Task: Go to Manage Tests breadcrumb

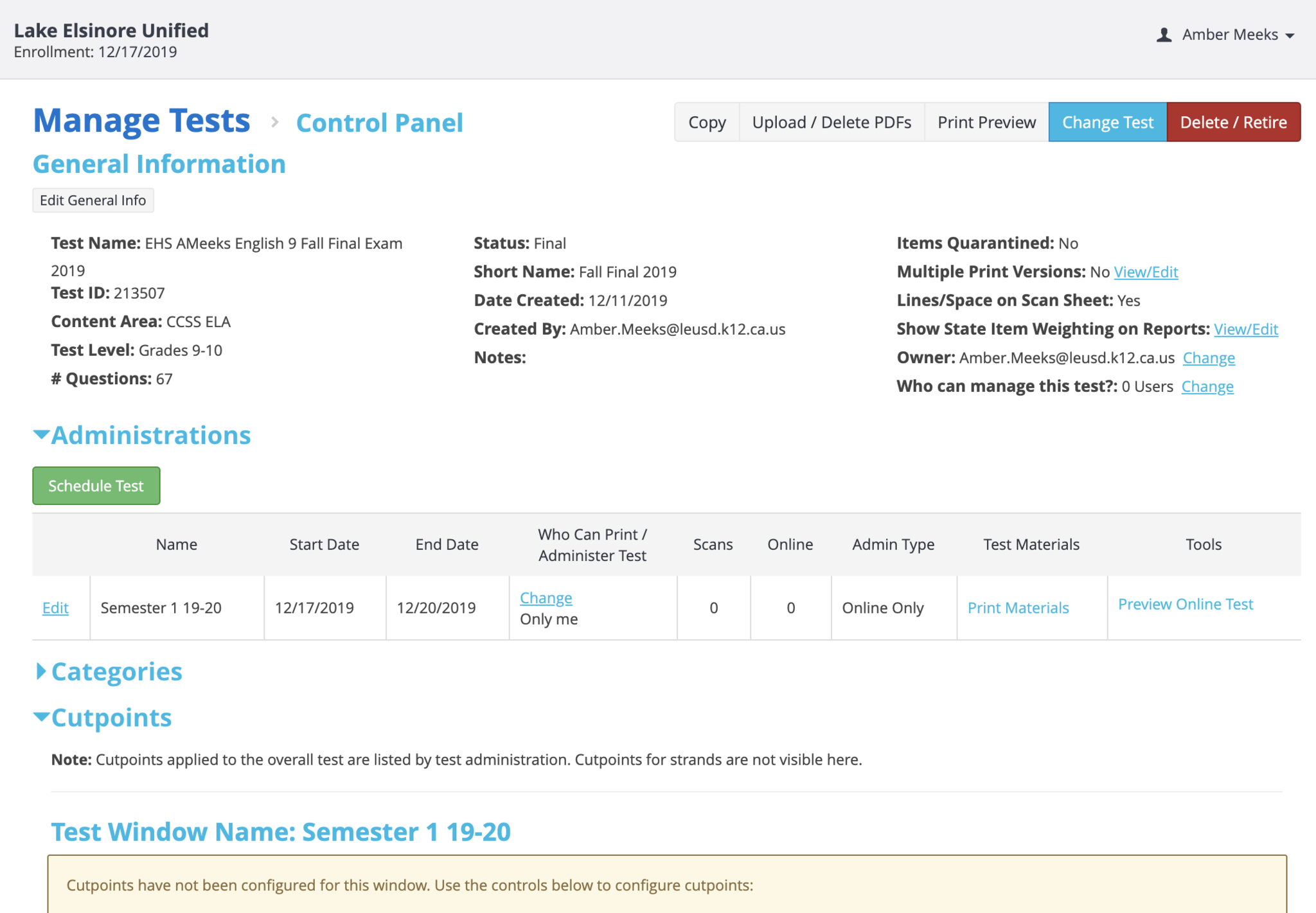Action: pos(141,121)
